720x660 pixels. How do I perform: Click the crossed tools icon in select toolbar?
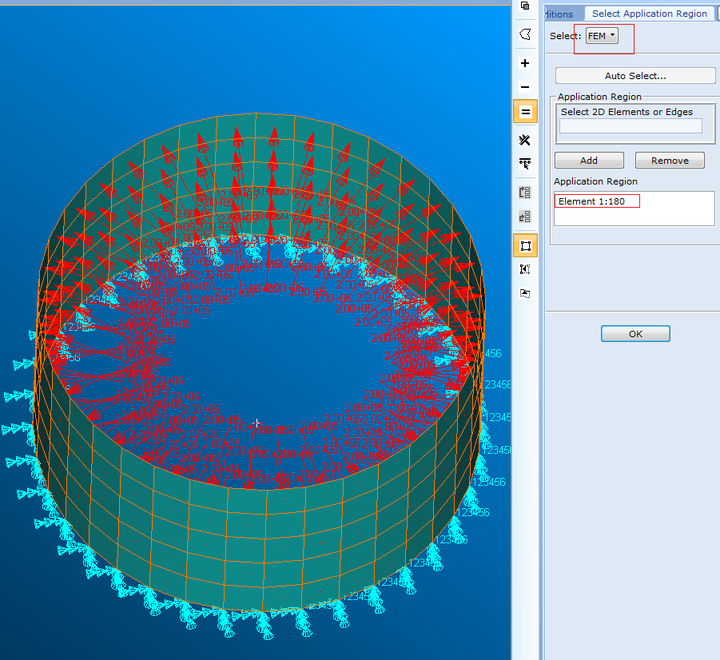pos(525,140)
